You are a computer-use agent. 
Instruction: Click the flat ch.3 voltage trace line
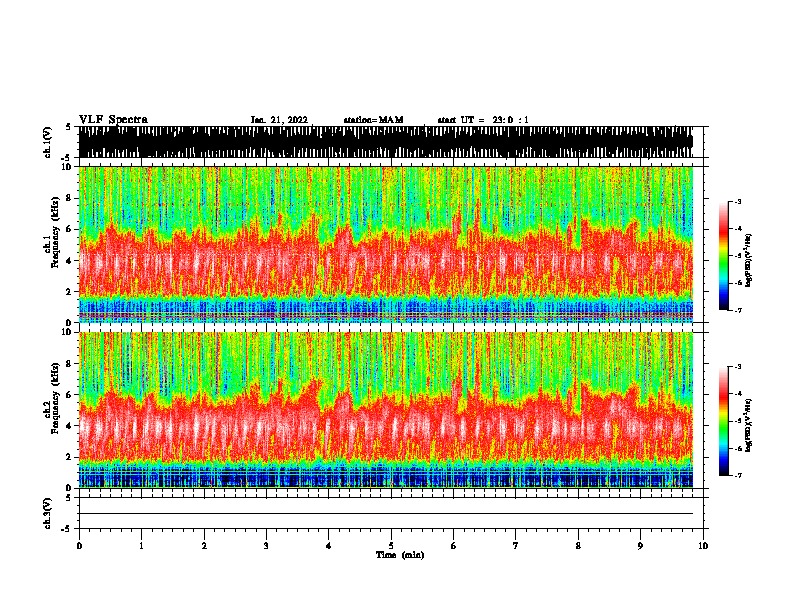[x=386, y=514]
